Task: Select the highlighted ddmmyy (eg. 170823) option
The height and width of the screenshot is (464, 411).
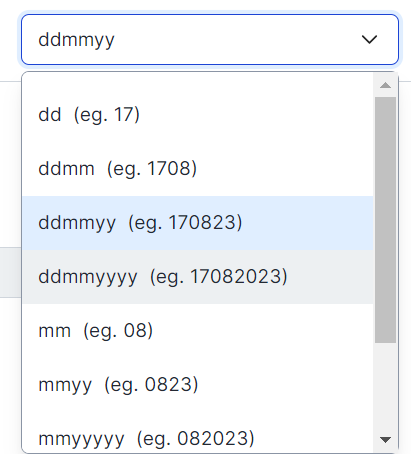Action: (198, 223)
